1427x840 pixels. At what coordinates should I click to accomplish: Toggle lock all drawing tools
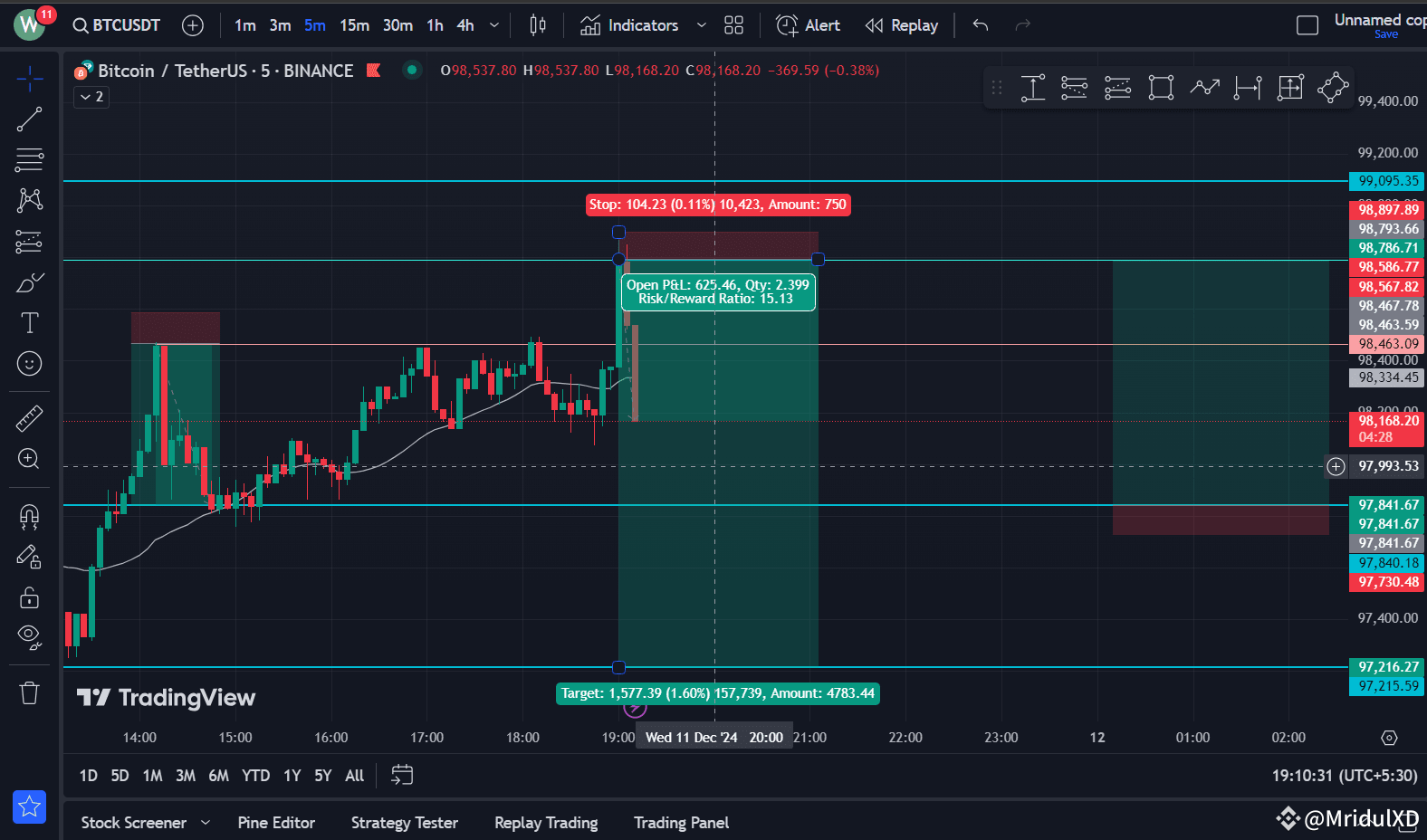29,597
